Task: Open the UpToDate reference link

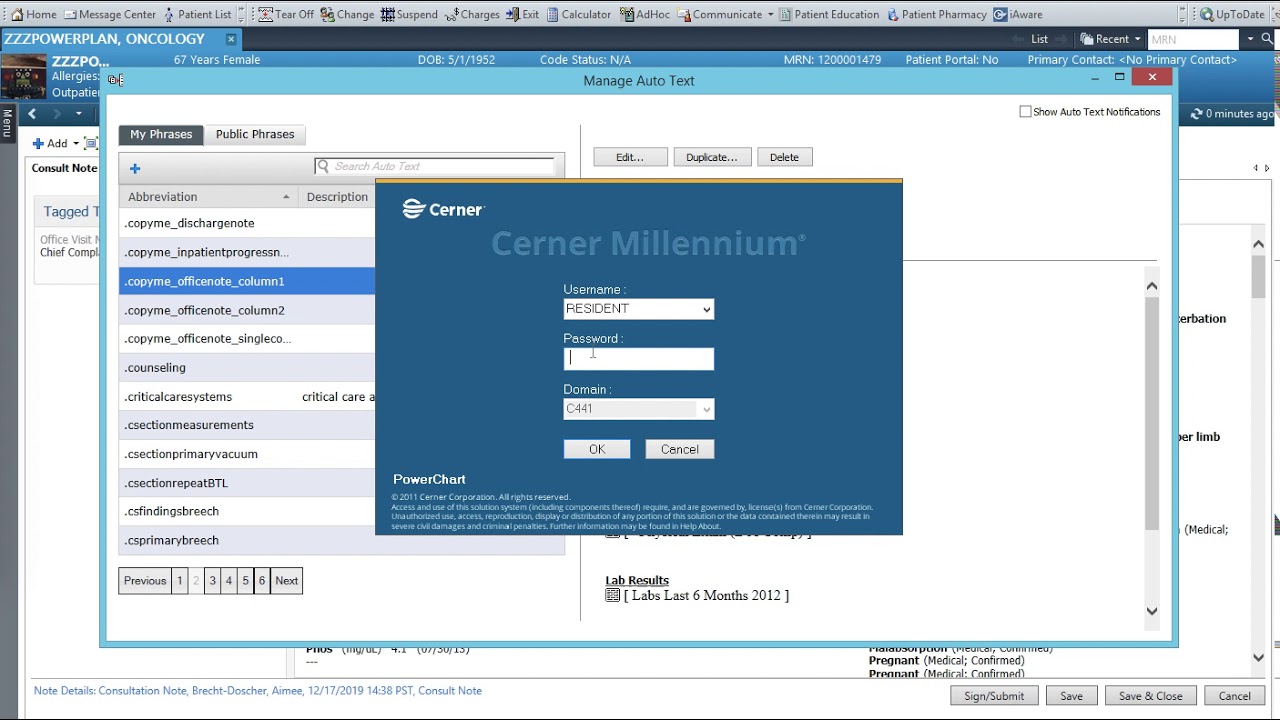Action: 1232,14
